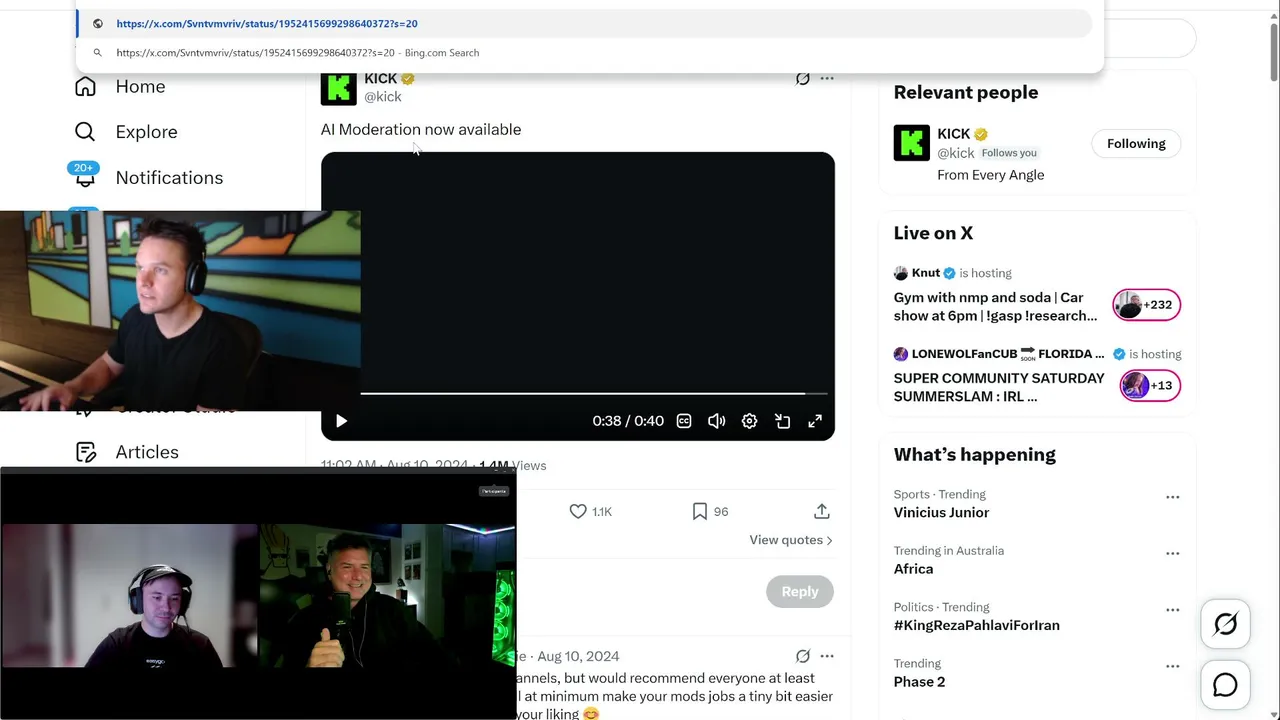The width and height of the screenshot is (1280, 720).
Task: Share the KICK post
Action: click(x=822, y=511)
